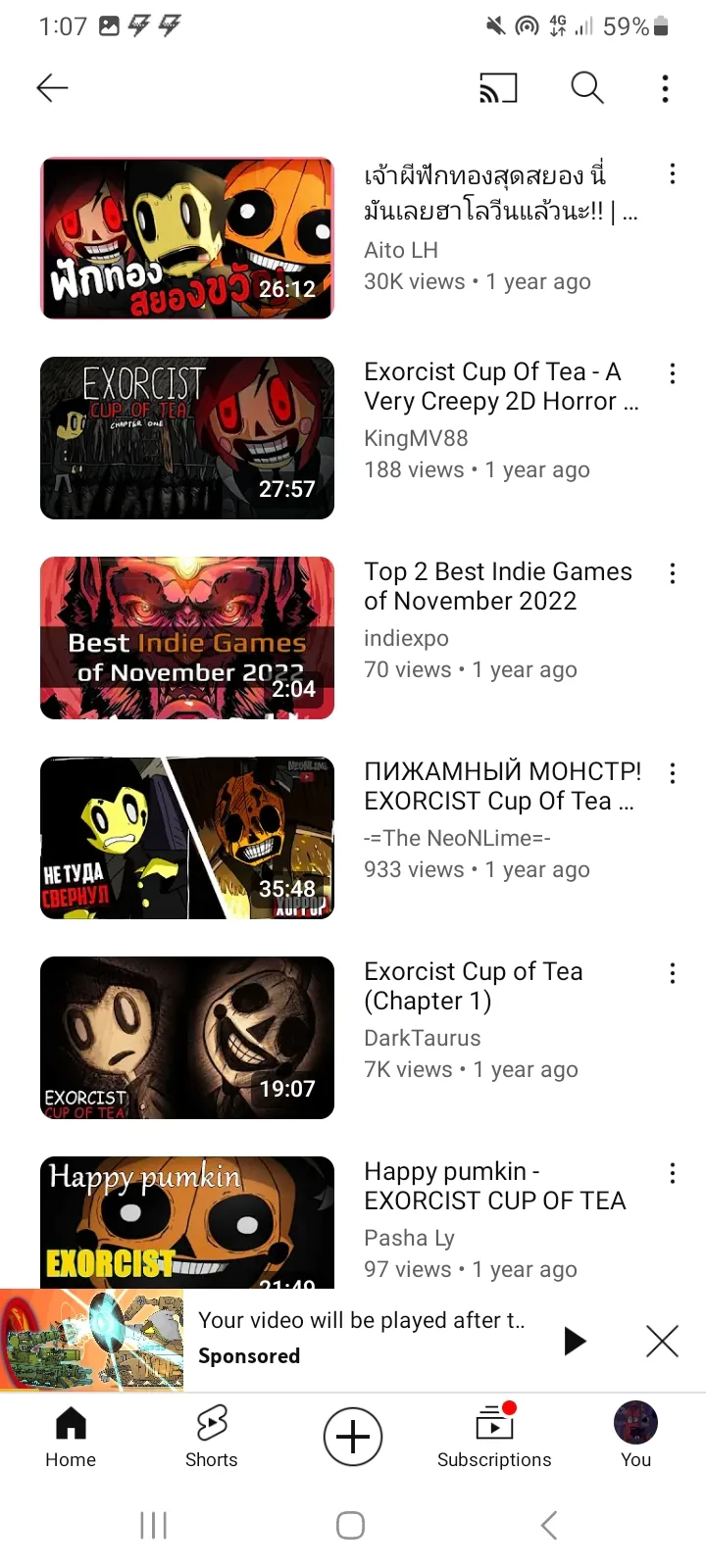Viewport: 706px width, 1568px height.
Task: Open options for KingMV88 video
Action: [672, 373]
